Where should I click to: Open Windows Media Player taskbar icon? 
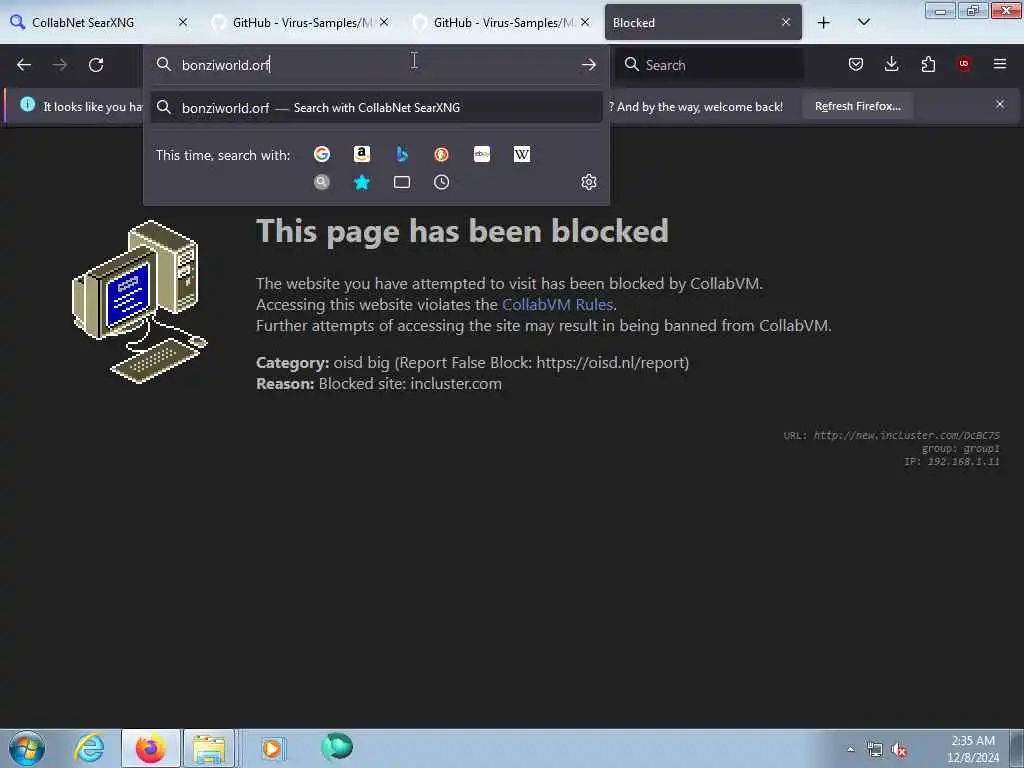point(272,748)
